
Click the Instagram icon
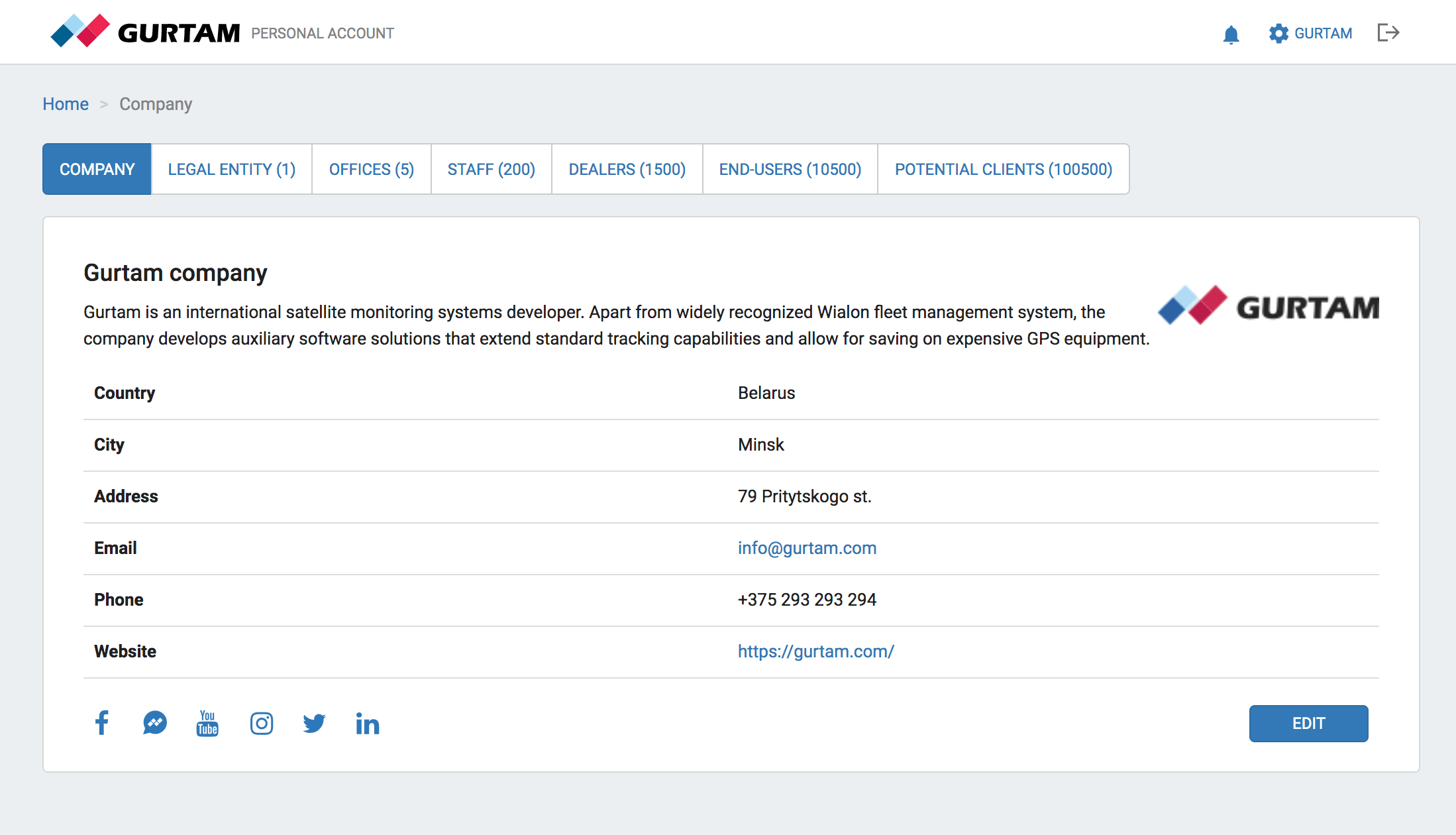click(x=261, y=723)
